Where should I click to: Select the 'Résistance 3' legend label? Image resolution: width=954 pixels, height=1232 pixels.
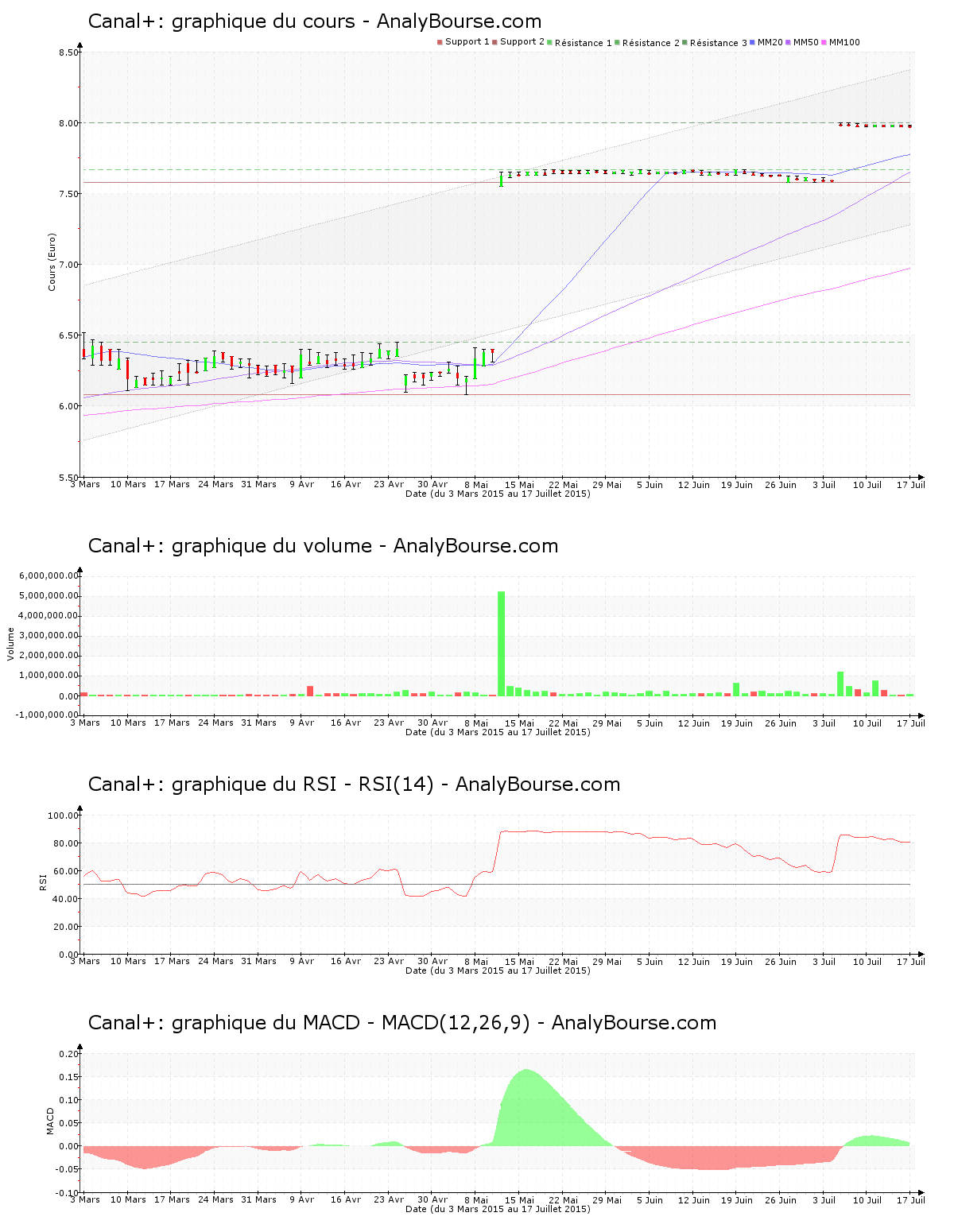click(719, 43)
